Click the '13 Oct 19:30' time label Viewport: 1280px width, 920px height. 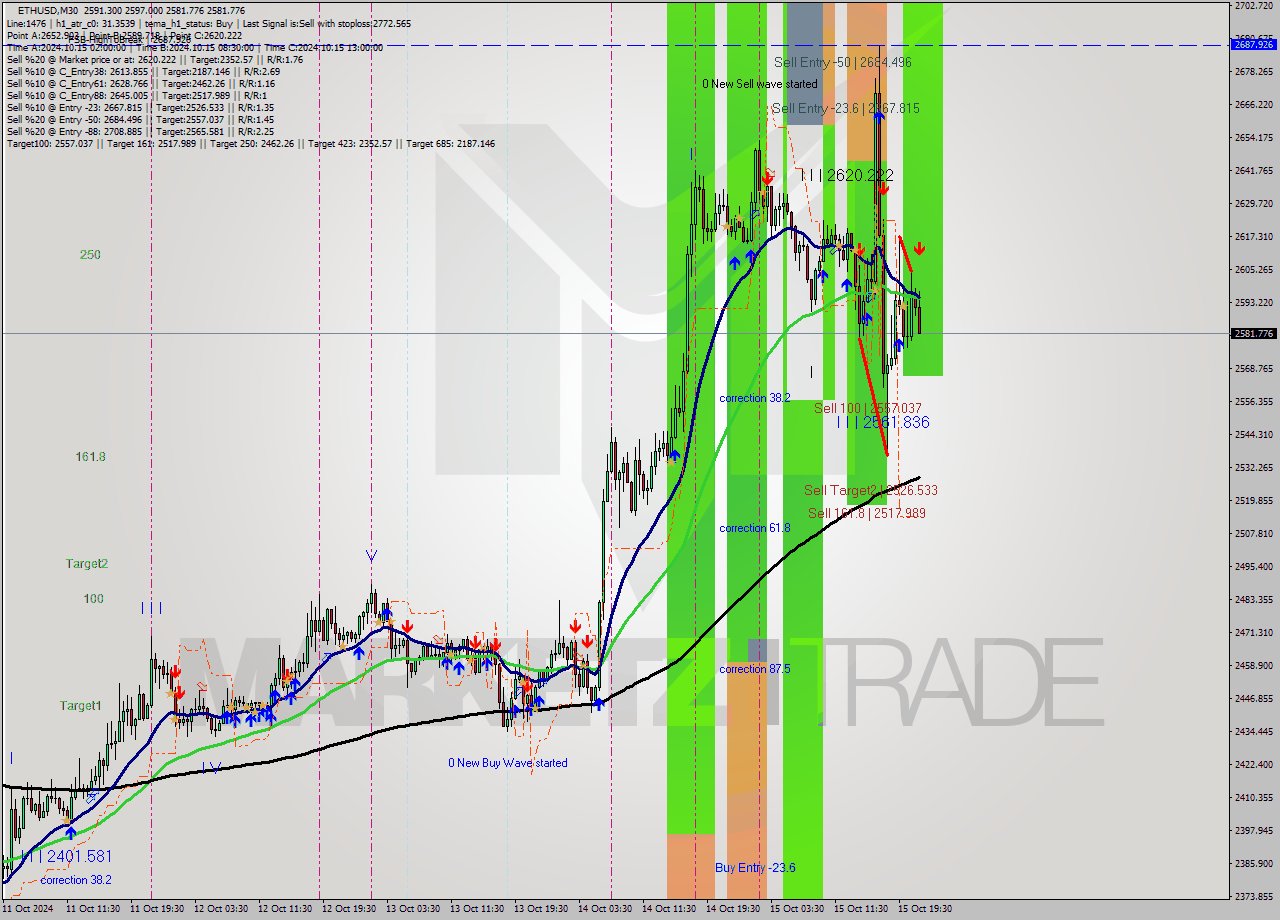(540, 909)
